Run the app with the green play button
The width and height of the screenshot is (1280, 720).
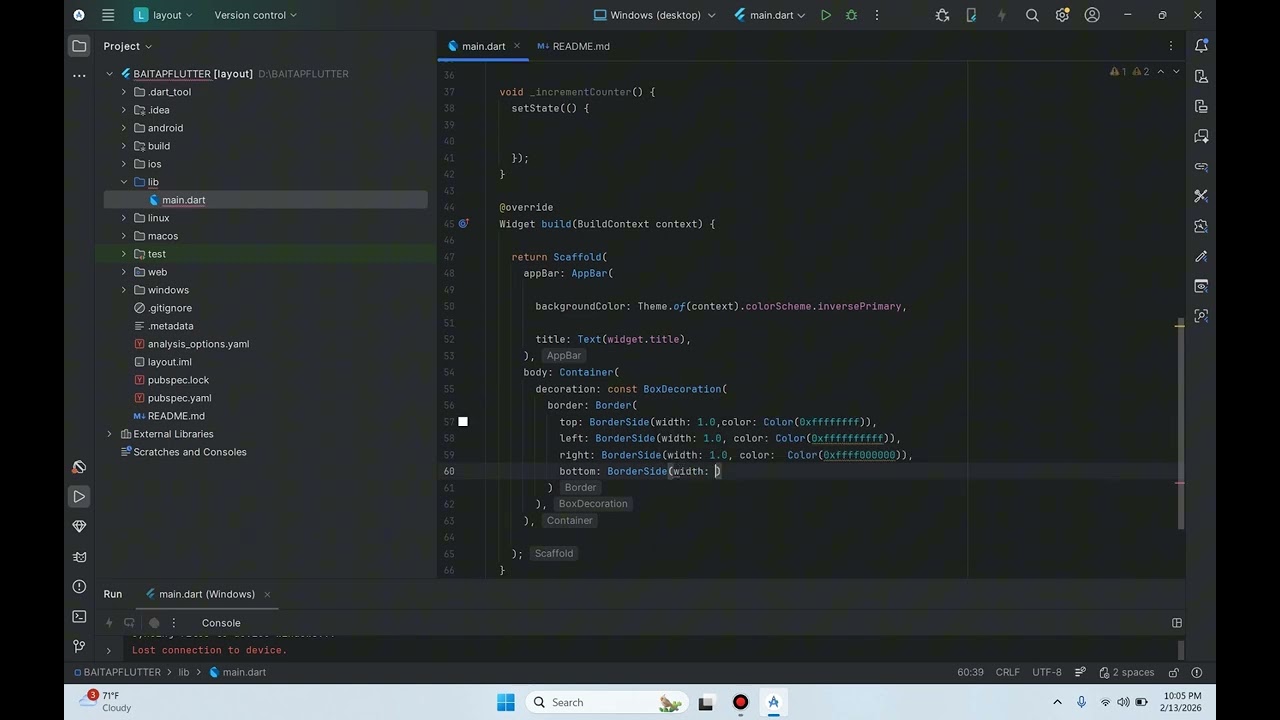coord(826,15)
